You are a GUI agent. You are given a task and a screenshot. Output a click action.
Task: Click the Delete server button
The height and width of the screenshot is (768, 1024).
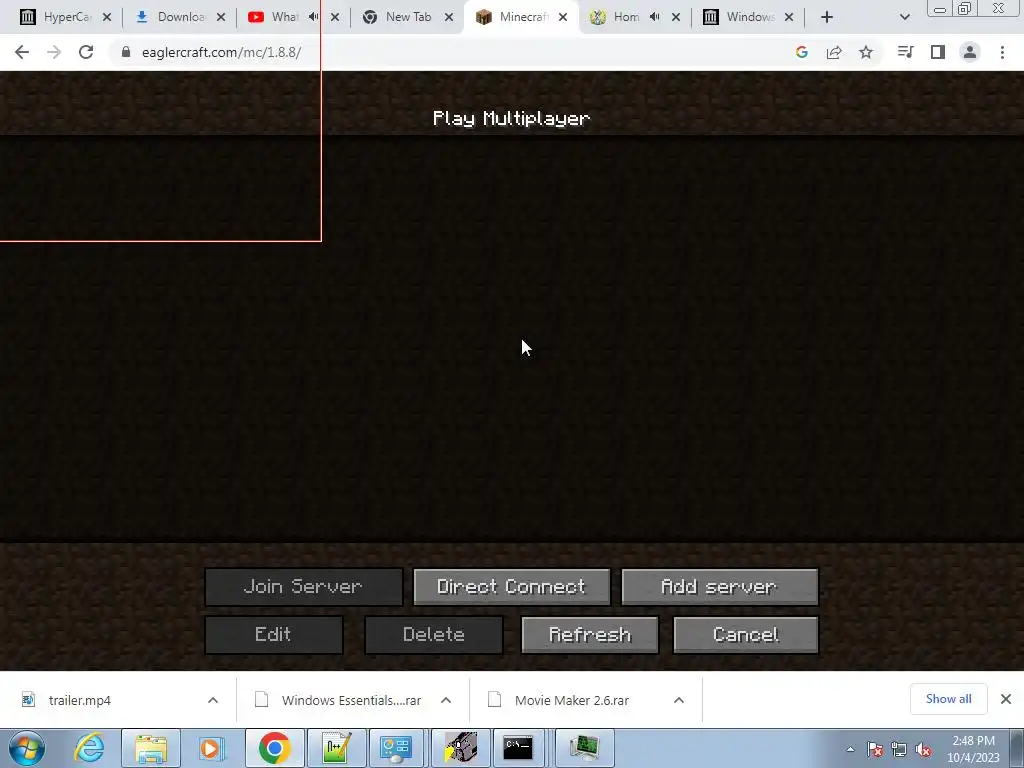[x=434, y=635]
